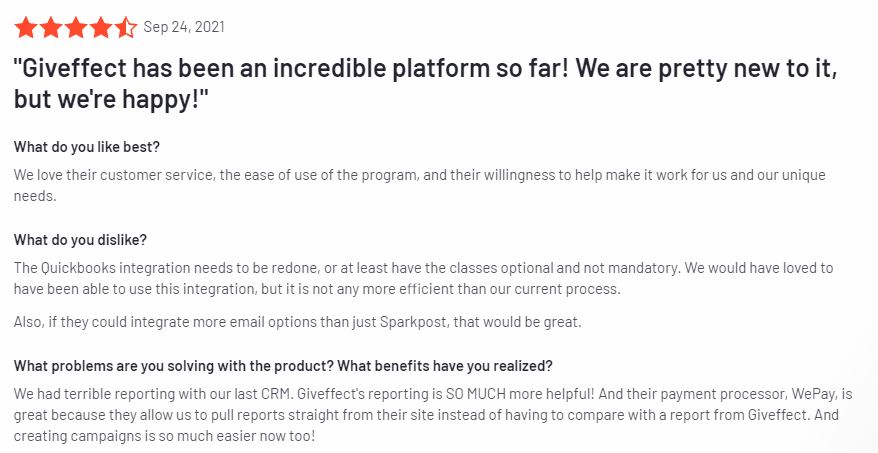Click the "What problems are you solving" heading

pyautogui.click(x=283, y=366)
